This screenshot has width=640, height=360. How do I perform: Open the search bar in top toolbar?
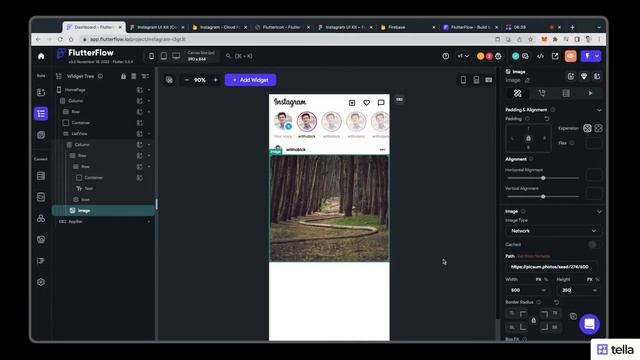point(240,56)
